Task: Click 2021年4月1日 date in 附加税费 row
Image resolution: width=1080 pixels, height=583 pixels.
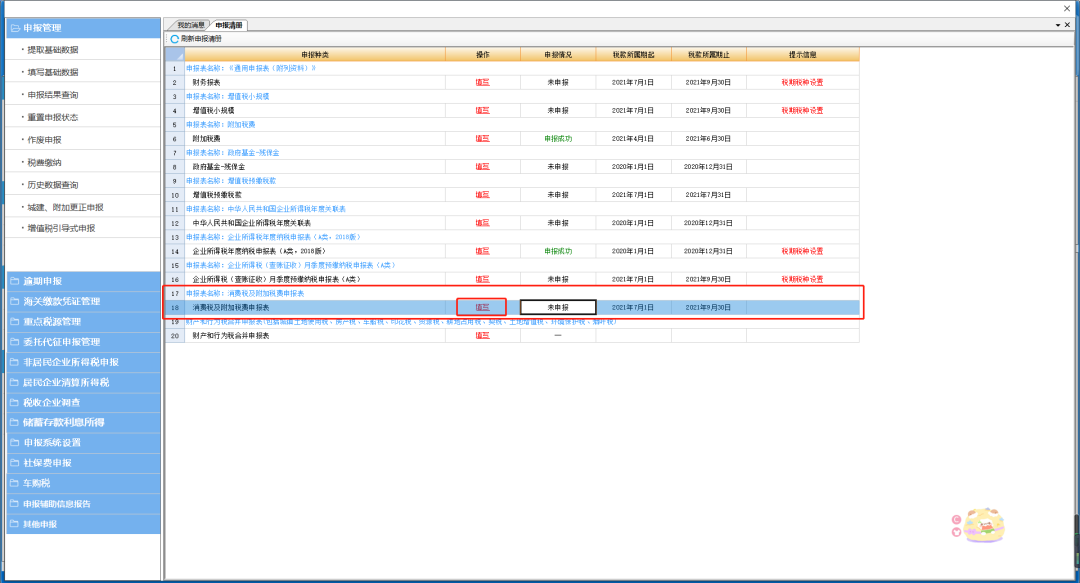Action: point(633,139)
